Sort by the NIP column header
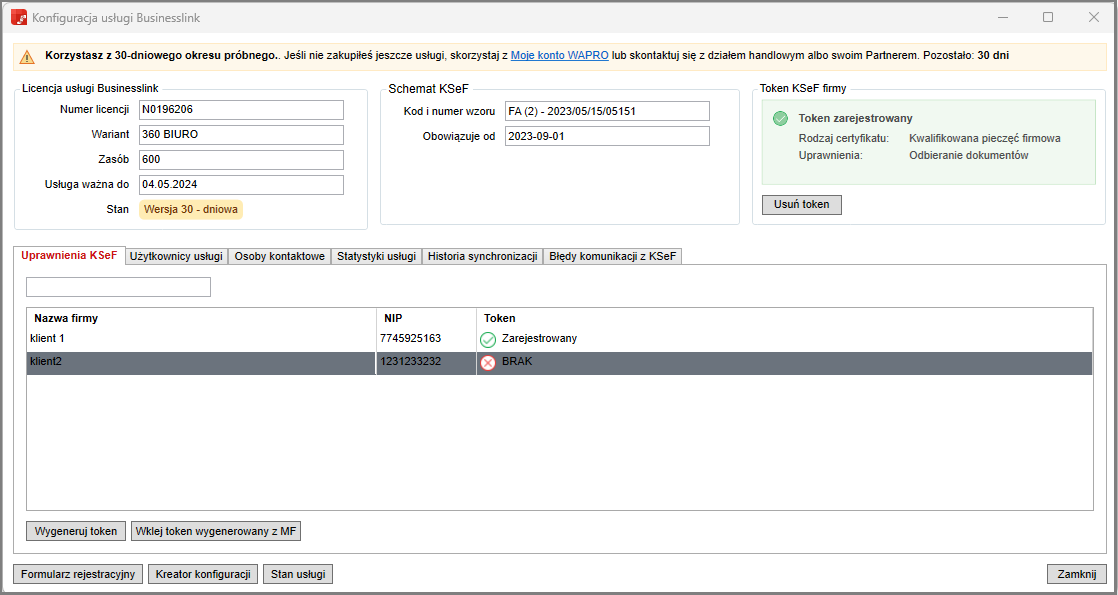 [x=426, y=318]
